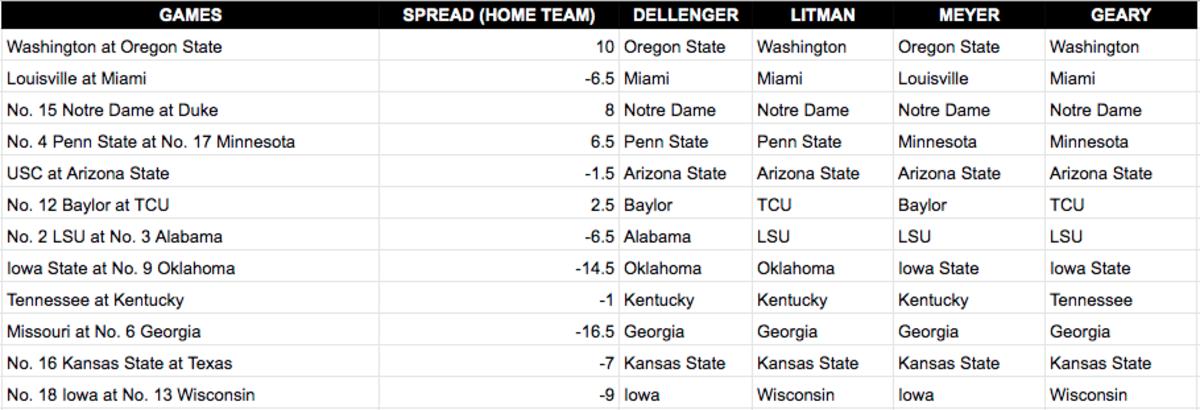
Task: Select the Washington at Oregon State cell
Action: pyautogui.click(x=190, y=46)
